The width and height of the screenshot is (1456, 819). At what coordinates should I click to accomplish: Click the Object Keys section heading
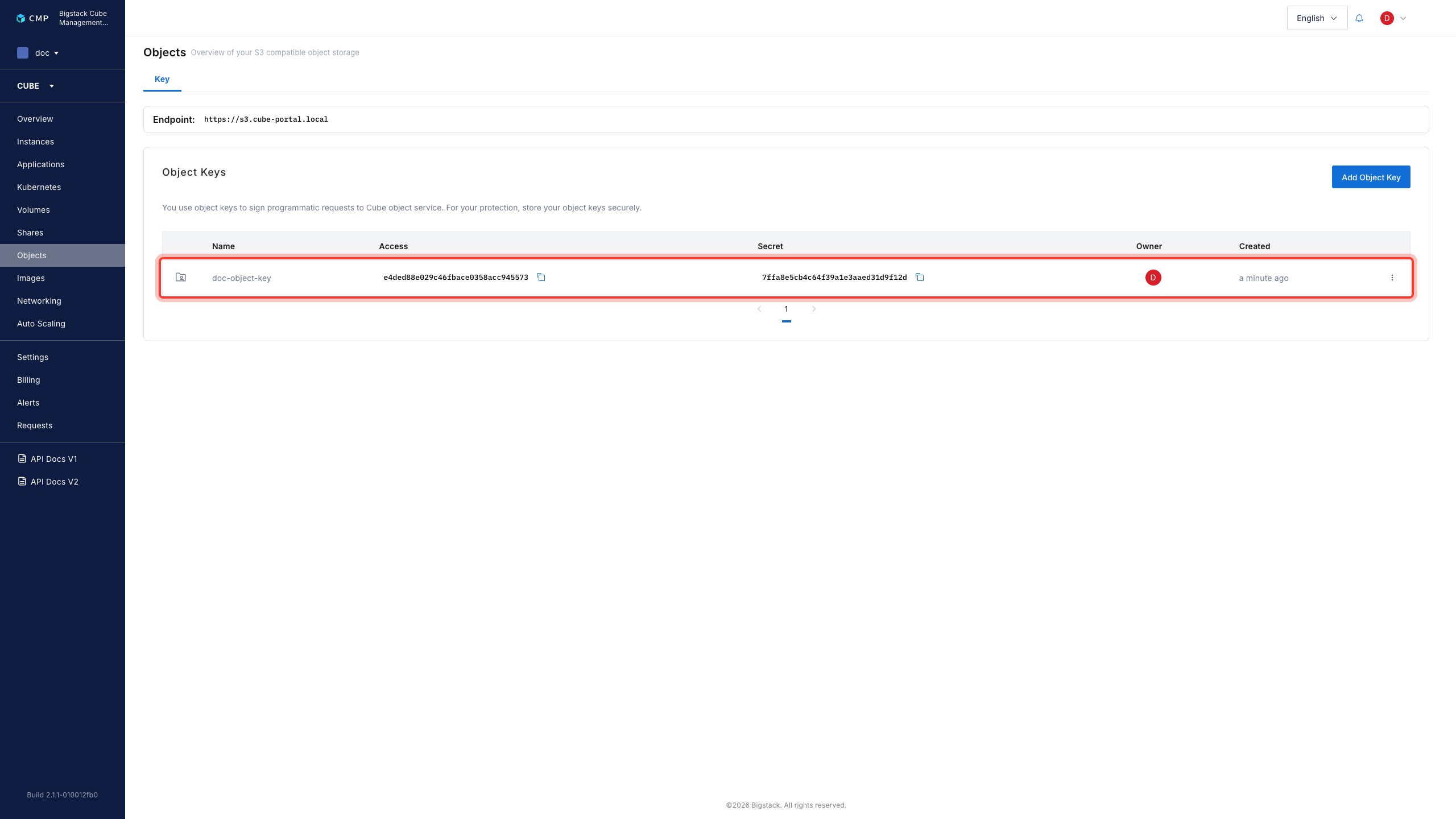point(194,172)
